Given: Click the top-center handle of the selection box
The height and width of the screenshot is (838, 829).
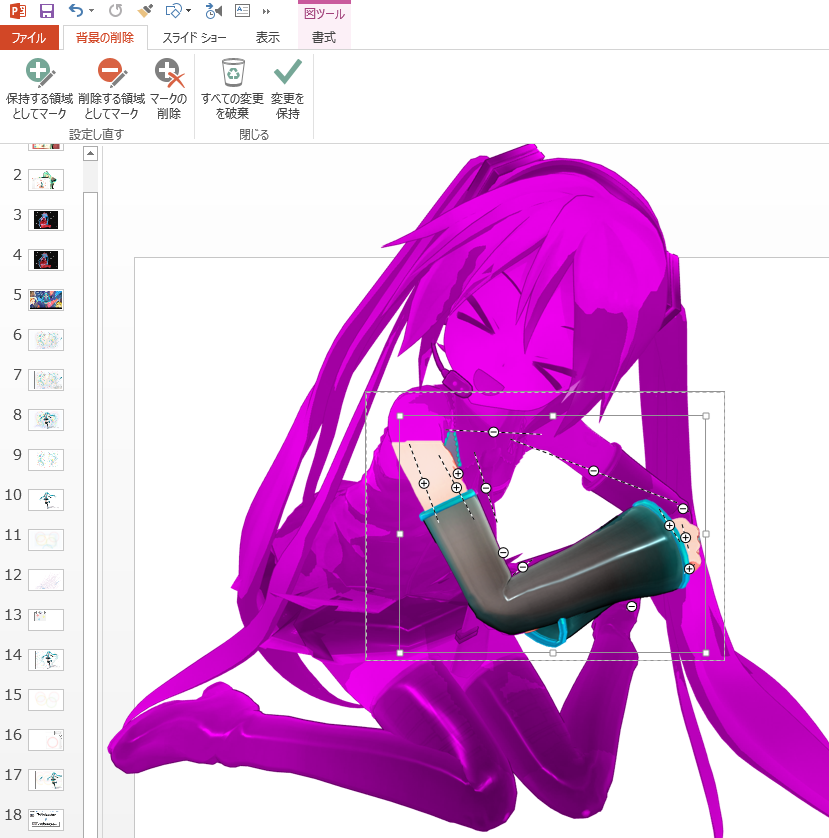Looking at the screenshot, I should (553, 416).
